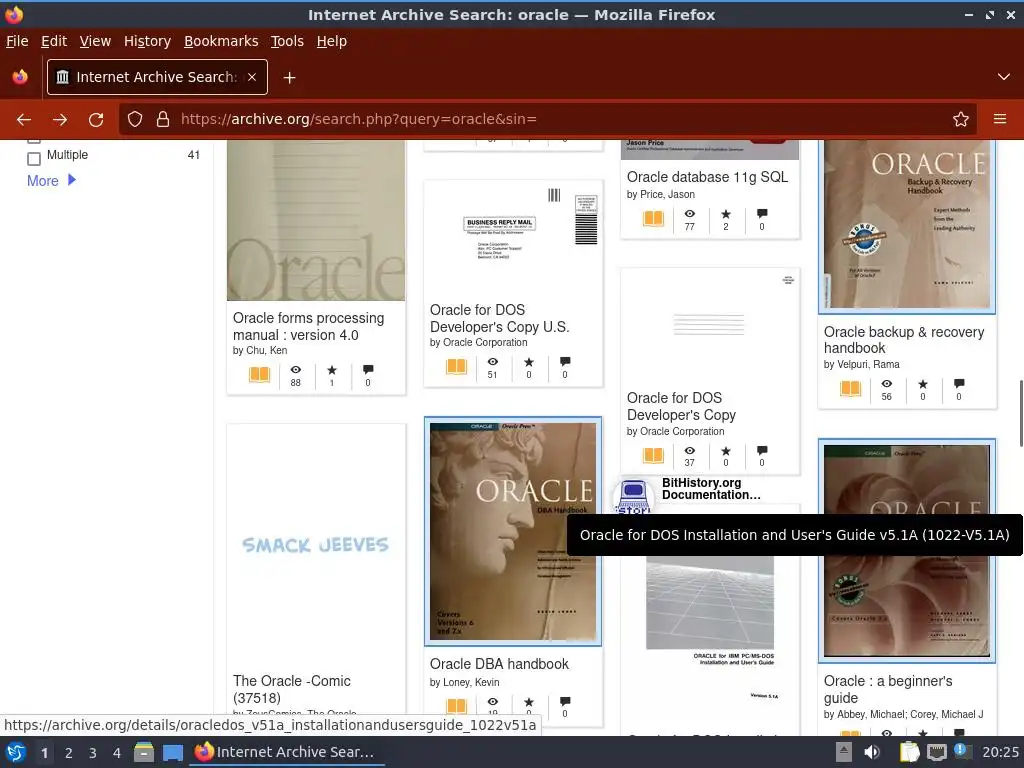Click book icon under Oracle for DOS Developer's Copy U.S.
This screenshot has width=1024, height=768.
pos(456,366)
